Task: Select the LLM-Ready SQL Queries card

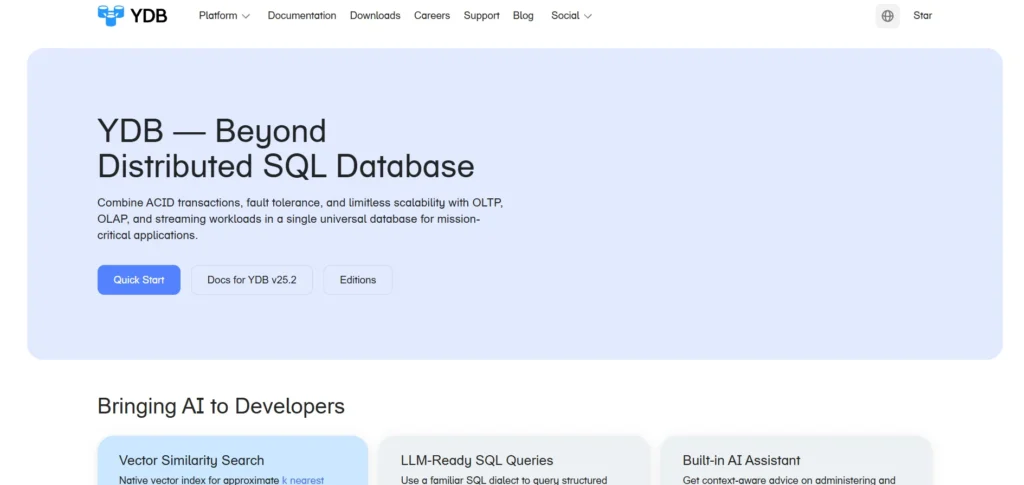Action: tap(514, 460)
